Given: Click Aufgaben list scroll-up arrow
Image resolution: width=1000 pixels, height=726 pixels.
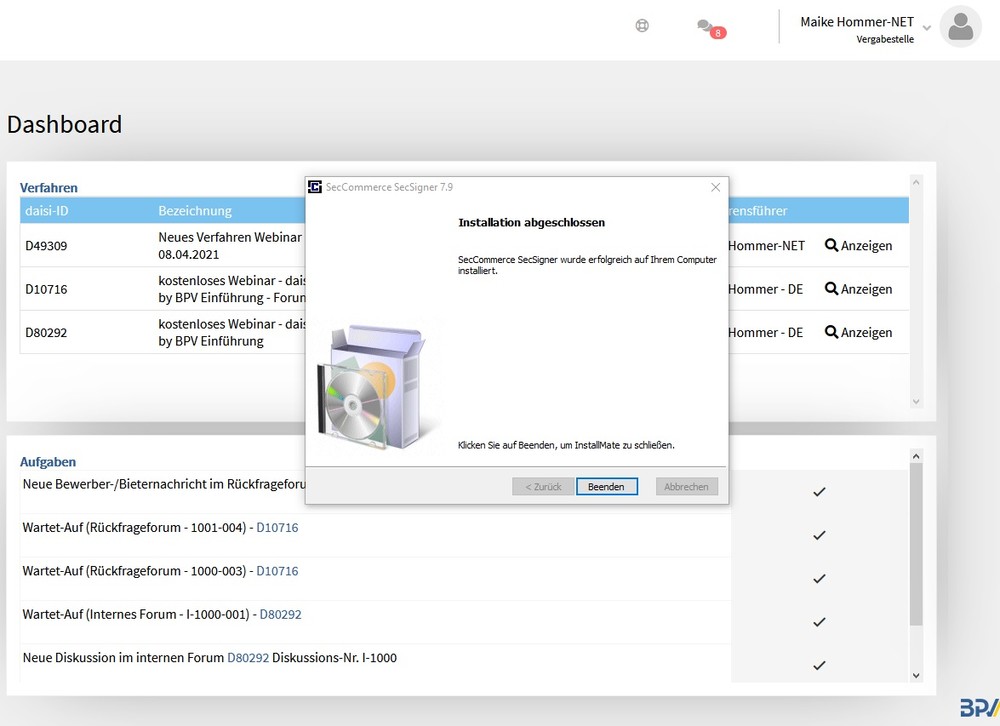Looking at the screenshot, I should 916,456.
